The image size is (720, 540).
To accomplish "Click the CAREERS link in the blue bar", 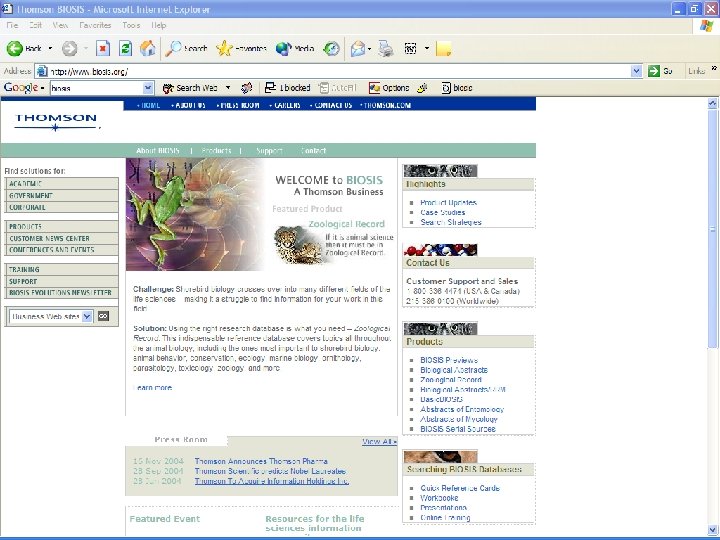I will [286, 105].
